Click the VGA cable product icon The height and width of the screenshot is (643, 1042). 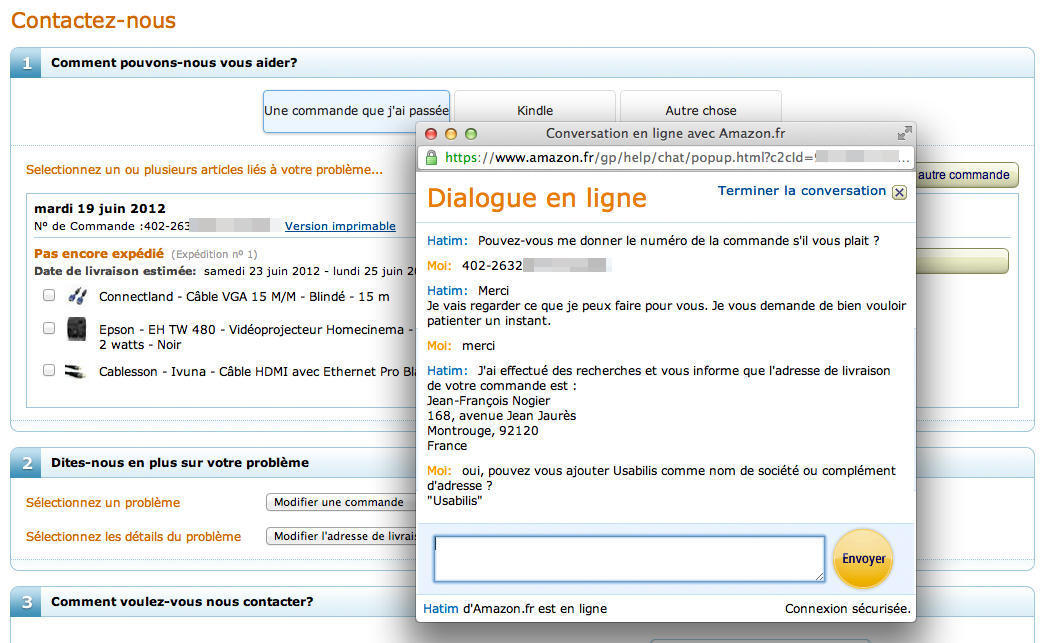click(76, 296)
